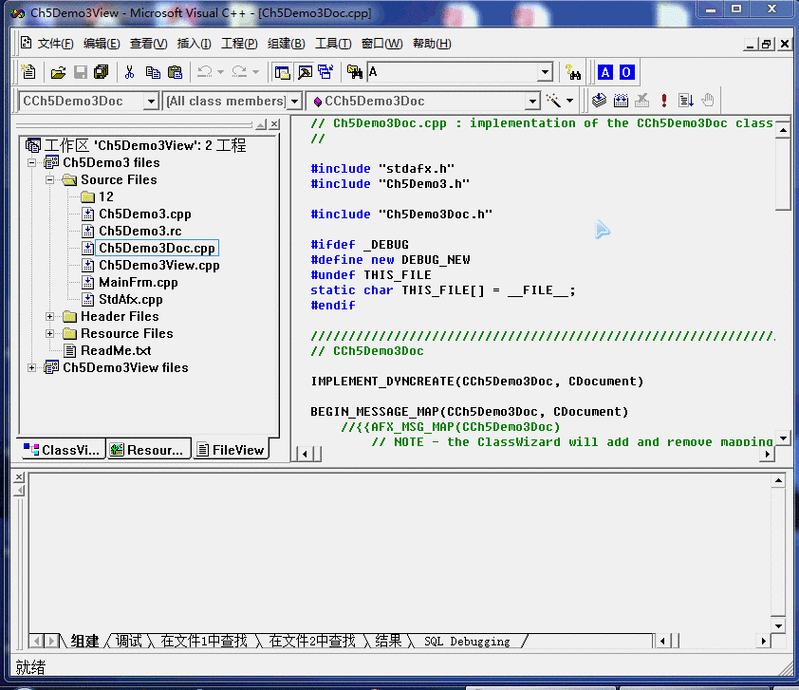Click the Redo arrow icon
The height and width of the screenshot is (690, 799).
click(239, 72)
